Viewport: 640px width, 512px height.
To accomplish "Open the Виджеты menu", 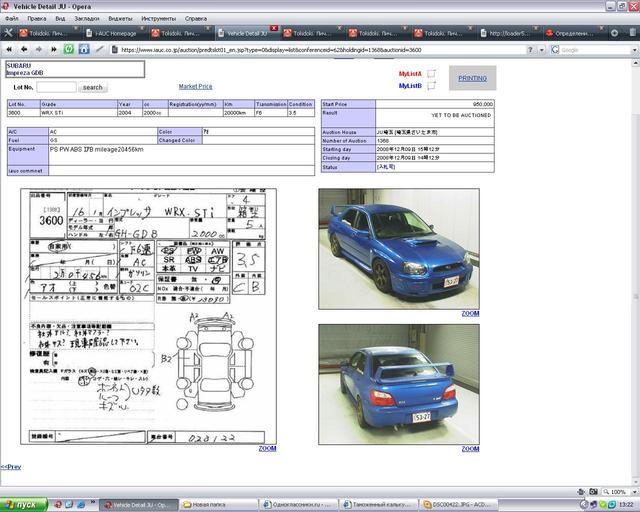I will click(x=120, y=18).
